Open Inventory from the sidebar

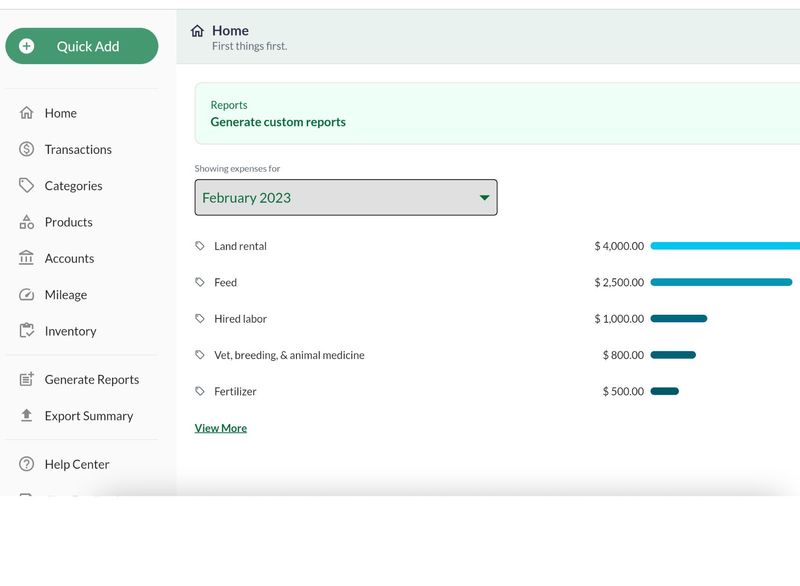click(x=70, y=331)
